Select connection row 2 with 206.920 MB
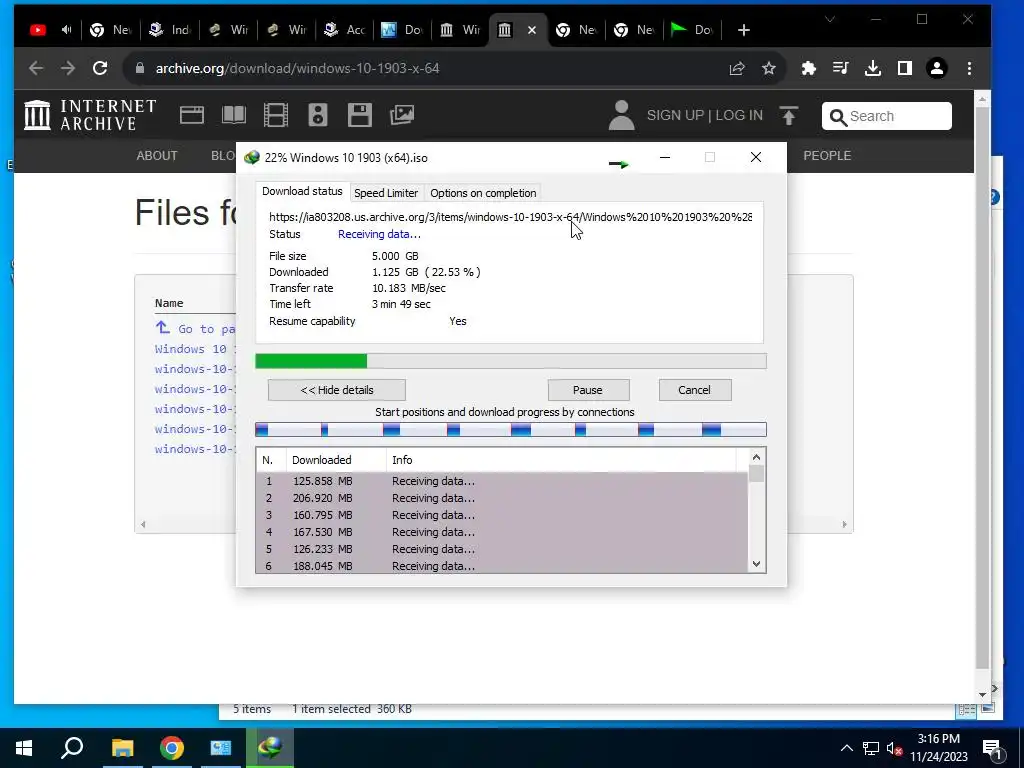The height and width of the screenshot is (768, 1024). tap(502, 498)
